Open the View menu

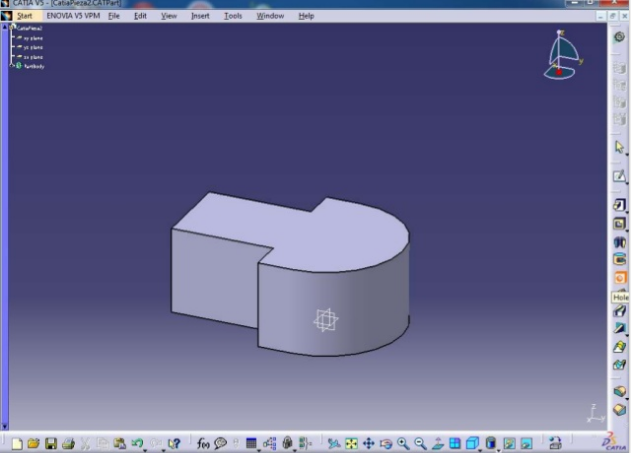[169, 16]
